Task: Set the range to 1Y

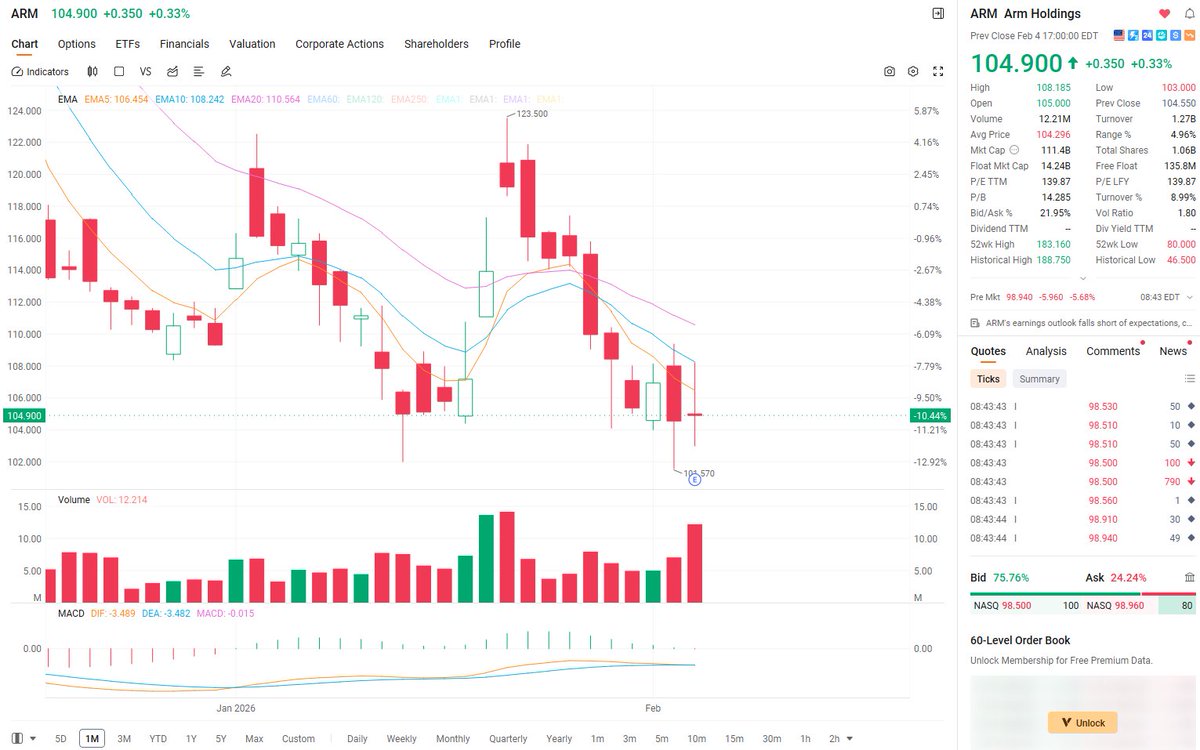Action: 191,739
